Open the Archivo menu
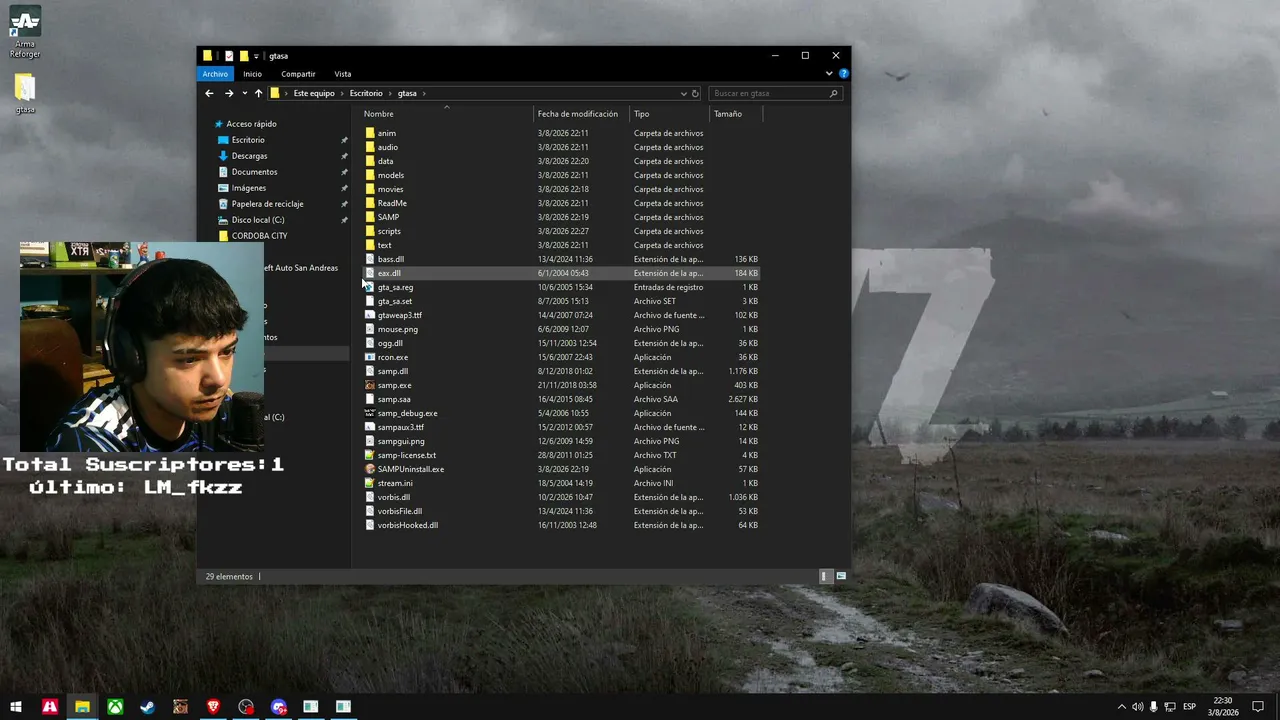Screen dimensions: 1280x720 click(215, 74)
